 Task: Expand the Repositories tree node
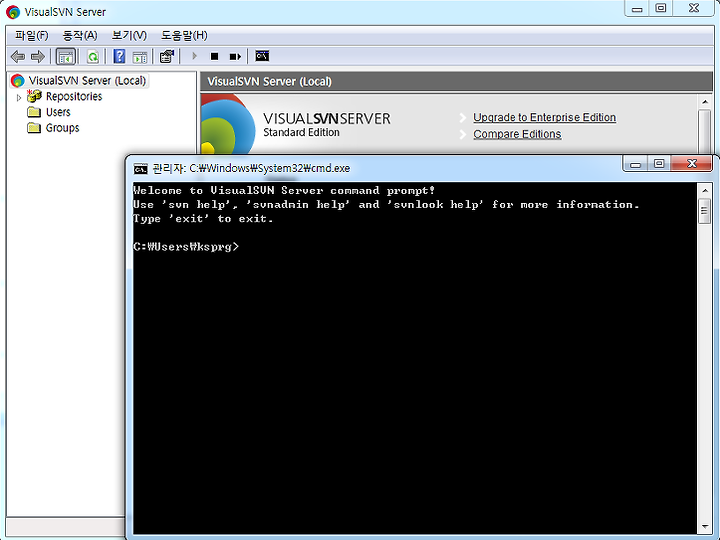18,97
